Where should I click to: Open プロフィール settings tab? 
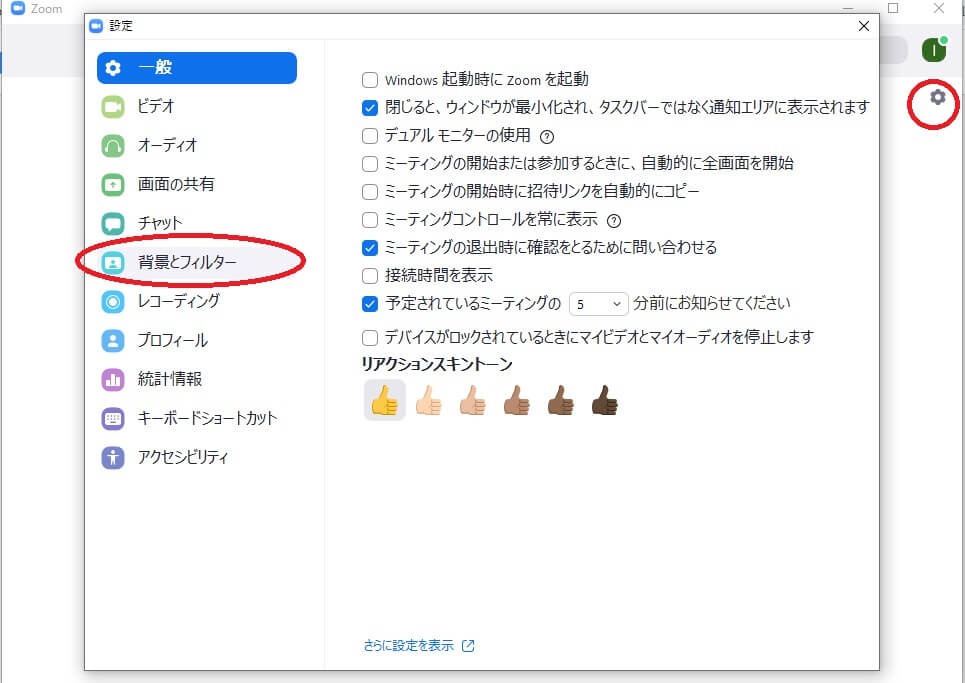[x=173, y=340]
